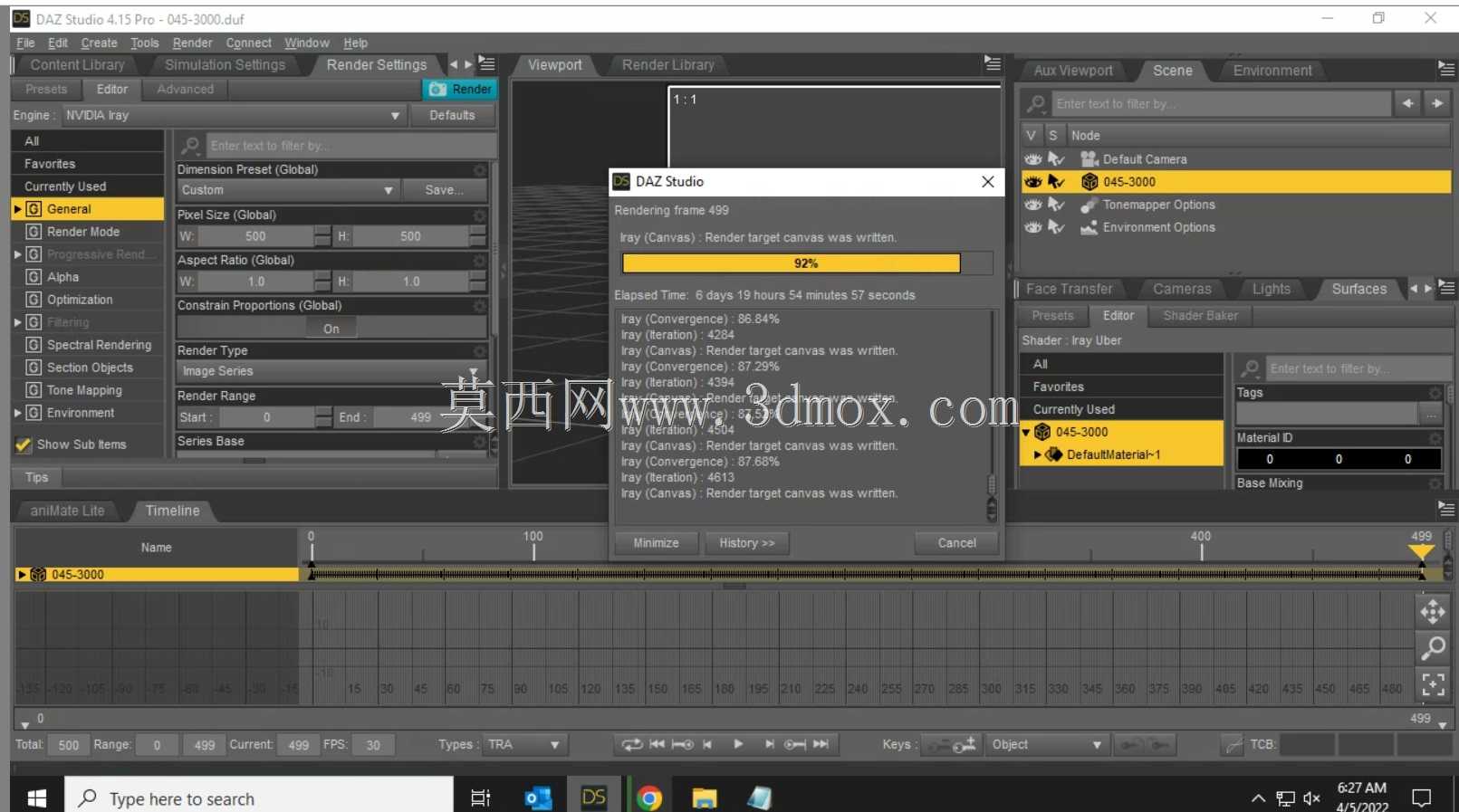Click the Defaults button
This screenshot has width=1459, height=812.
click(x=452, y=115)
